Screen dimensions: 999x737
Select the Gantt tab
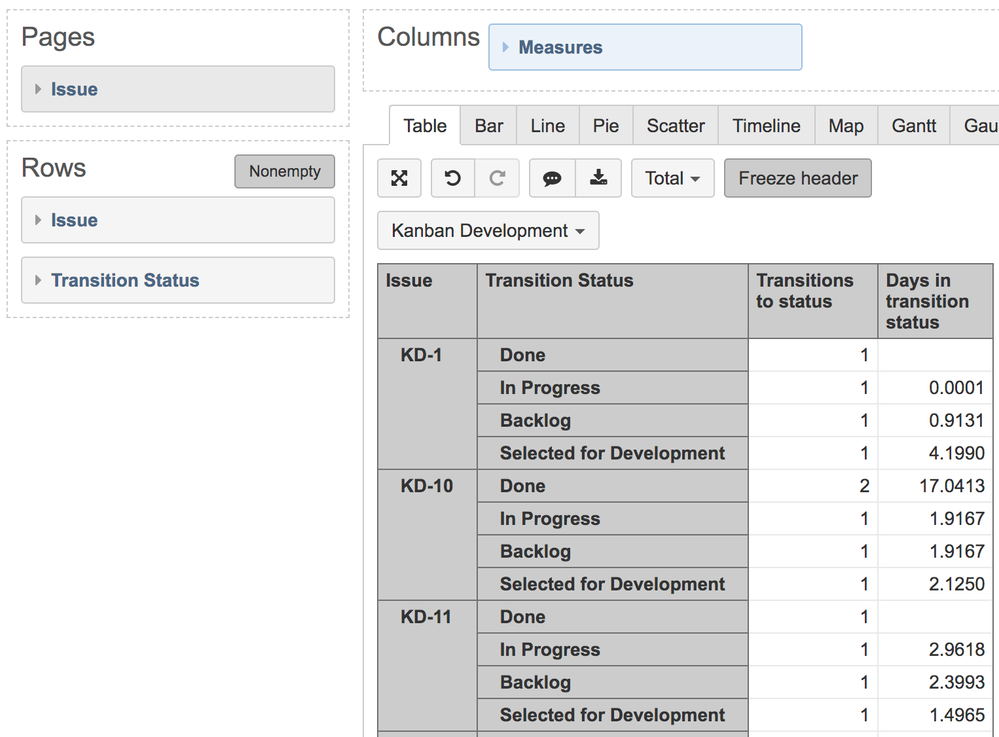tap(914, 125)
